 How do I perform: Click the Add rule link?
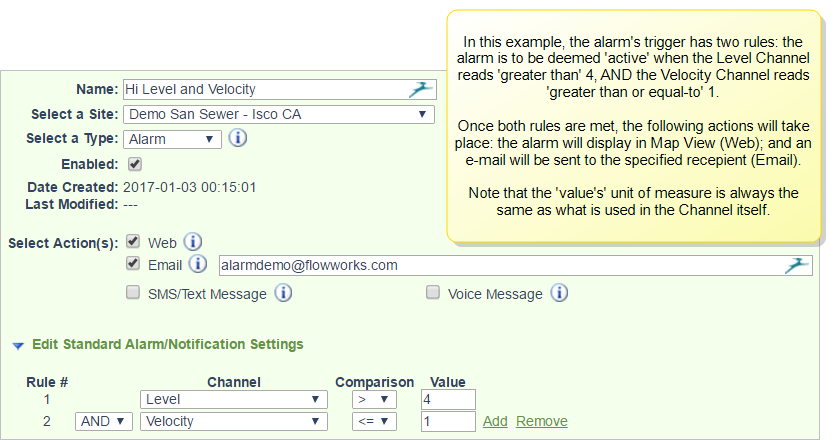(495, 421)
